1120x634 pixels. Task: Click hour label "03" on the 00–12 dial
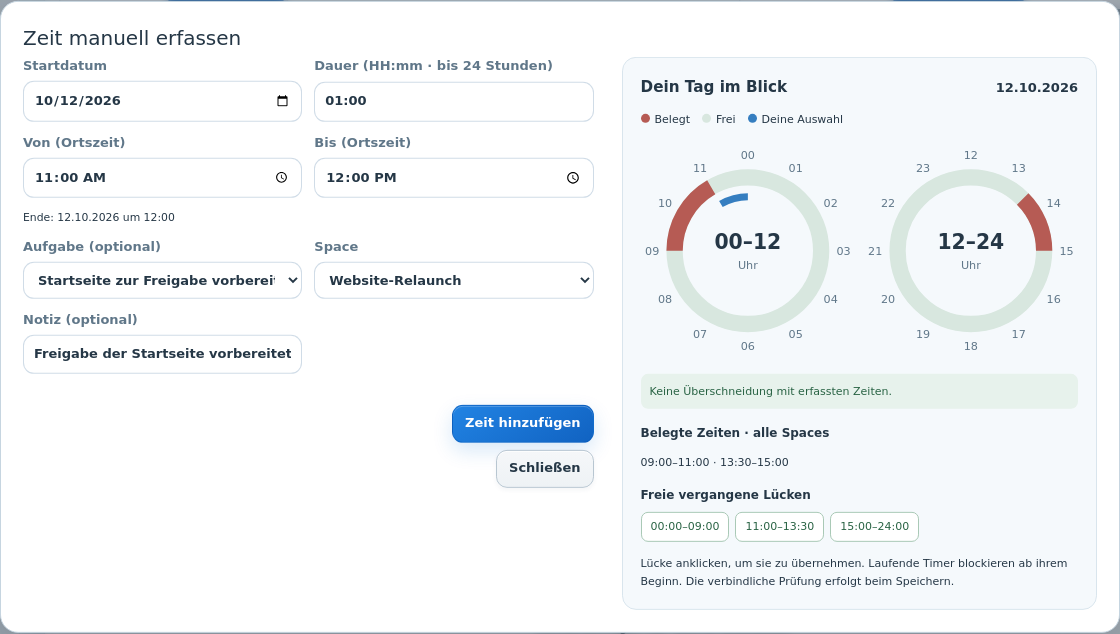pos(844,251)
